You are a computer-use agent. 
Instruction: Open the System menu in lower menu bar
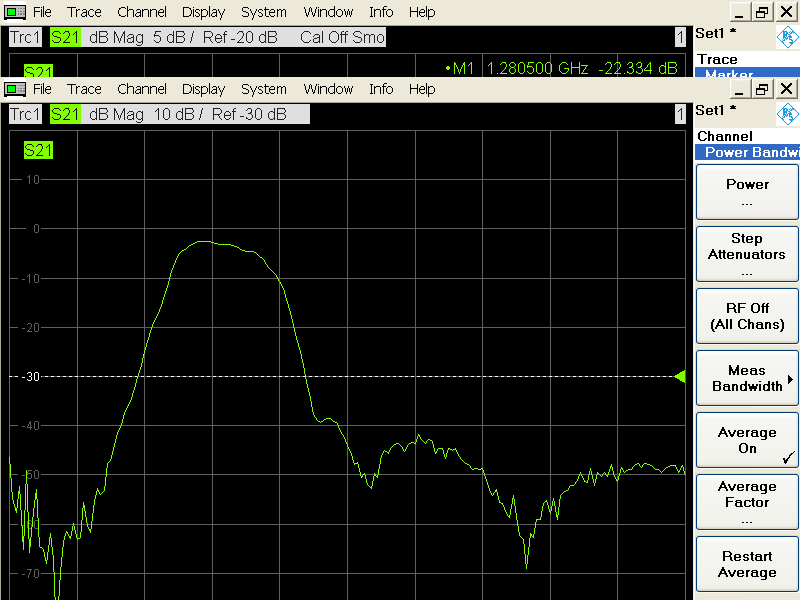point(264,89)
